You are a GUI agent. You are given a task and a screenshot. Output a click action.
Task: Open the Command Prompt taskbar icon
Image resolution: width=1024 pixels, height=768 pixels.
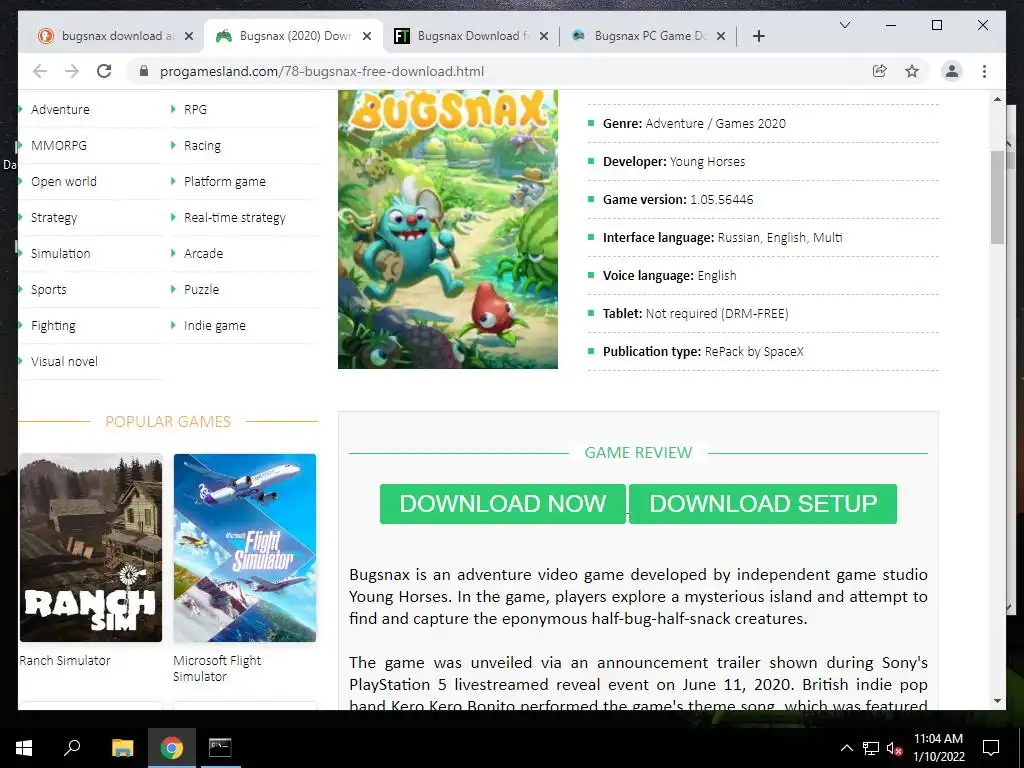coord(220,748)
